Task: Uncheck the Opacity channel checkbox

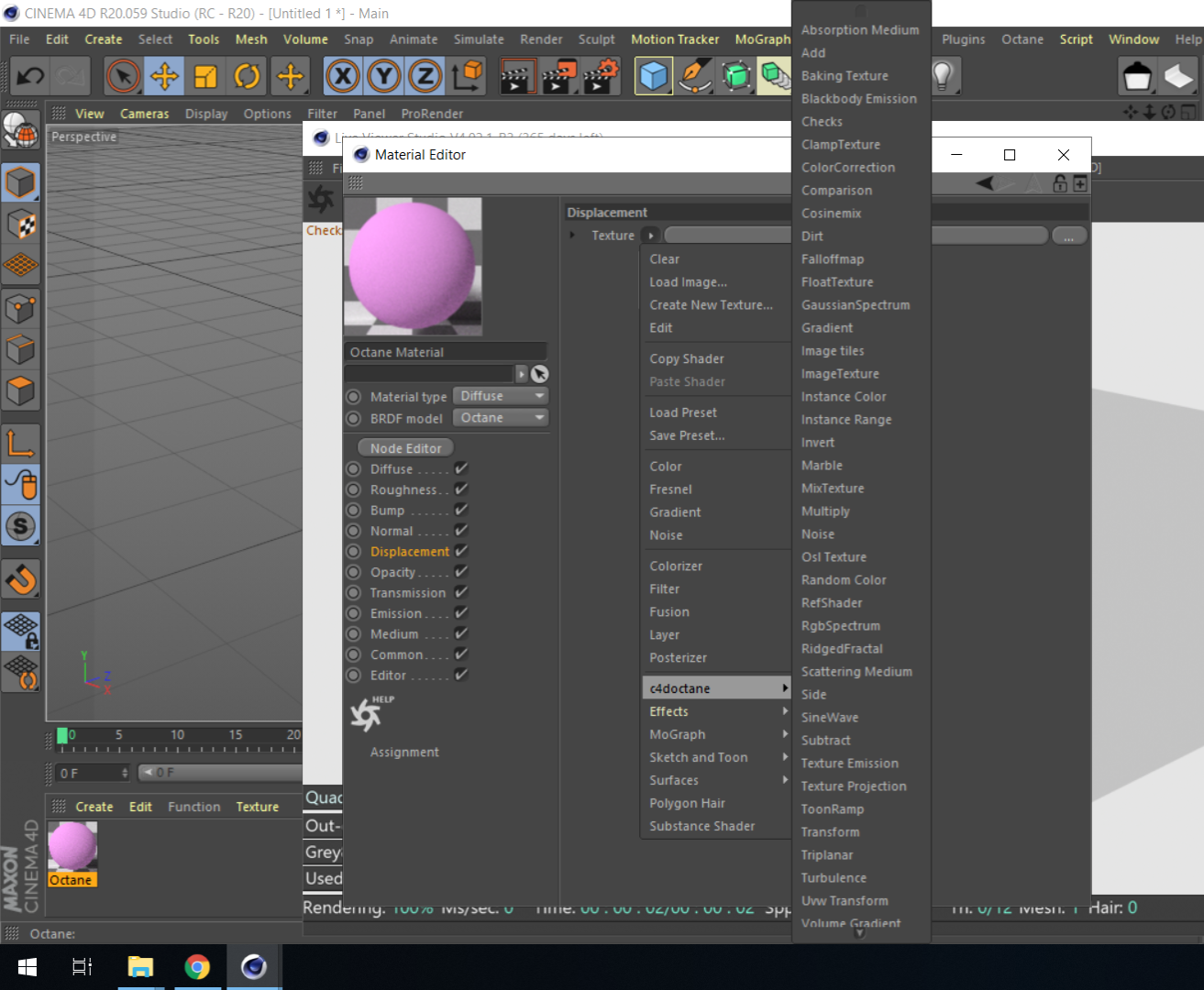Action: tap(461, 571)
